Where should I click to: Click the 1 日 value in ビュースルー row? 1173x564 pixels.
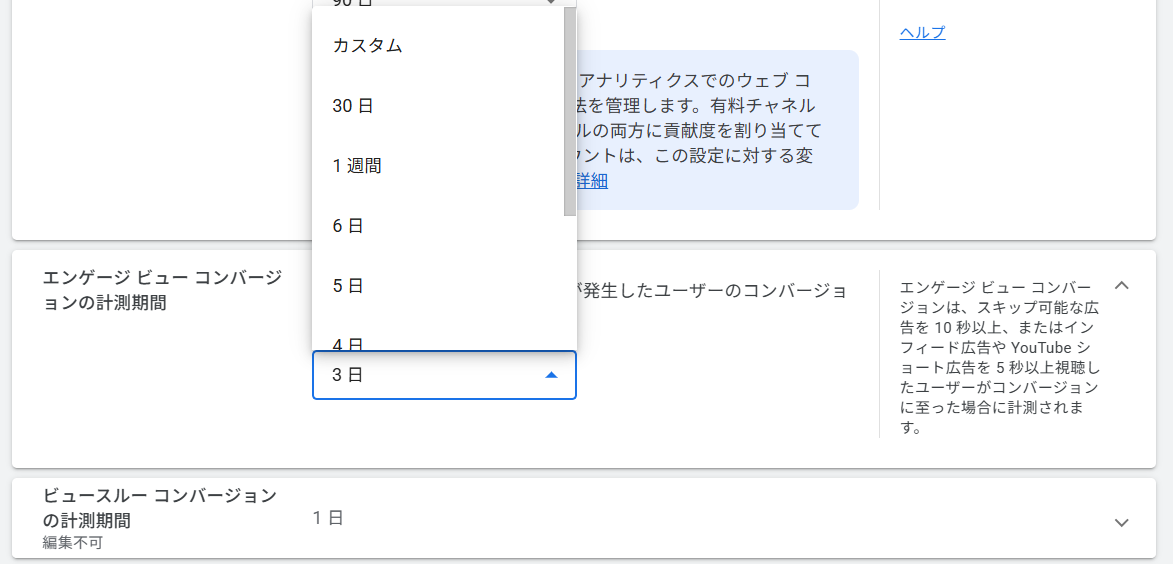point(328,517)
